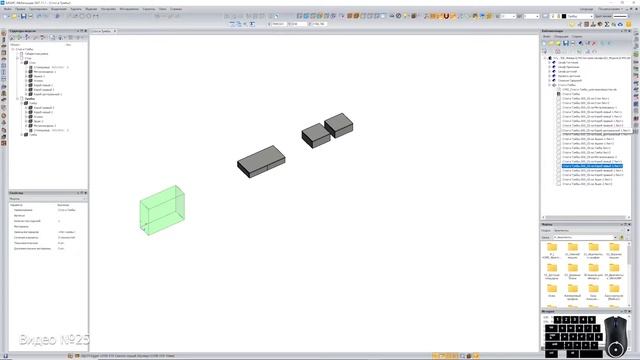Switch to the 'Стол и Тумба' document tab
This screenshot has width=640, height=360.
[101, 31]
